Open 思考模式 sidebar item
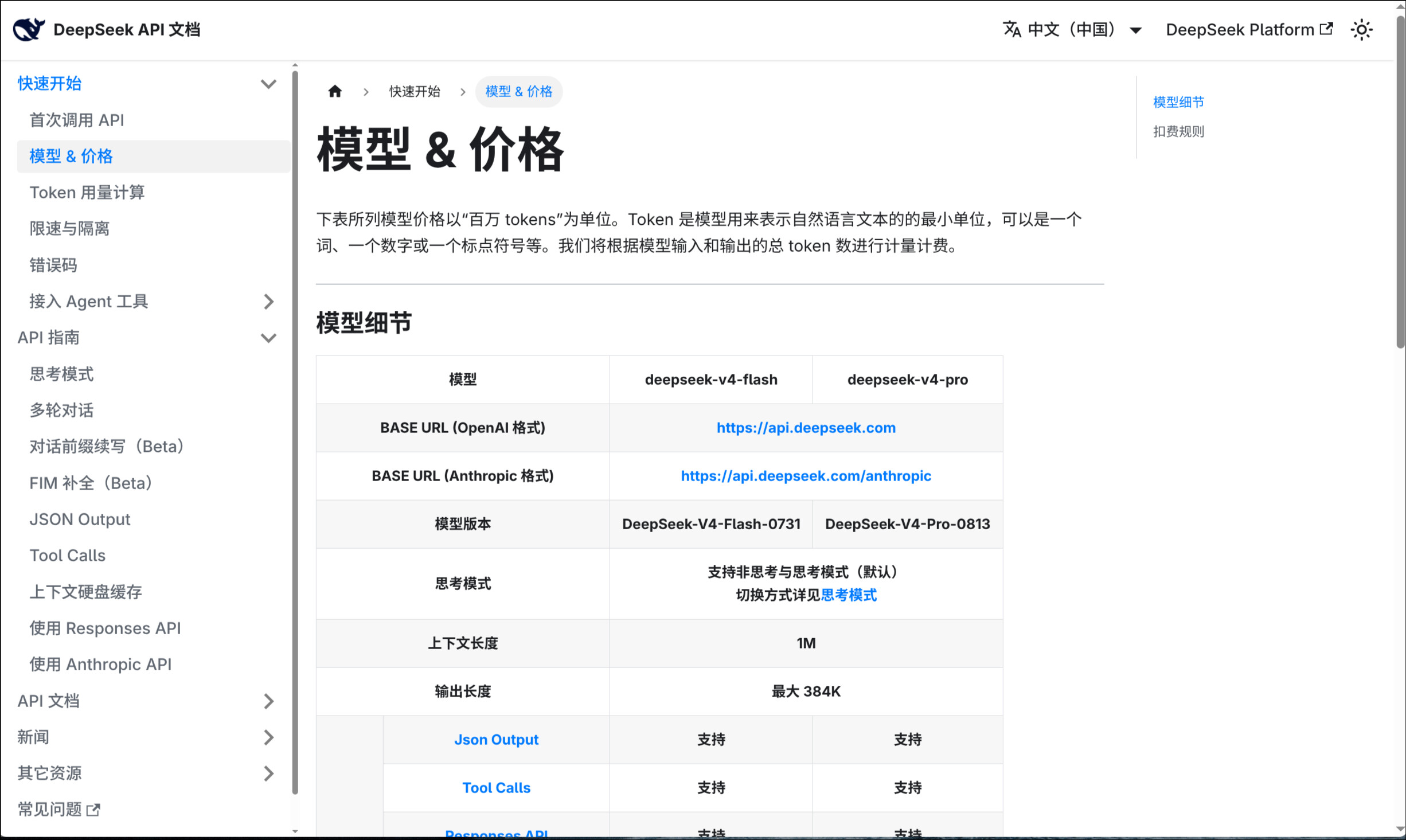 [x=61, y=374]
